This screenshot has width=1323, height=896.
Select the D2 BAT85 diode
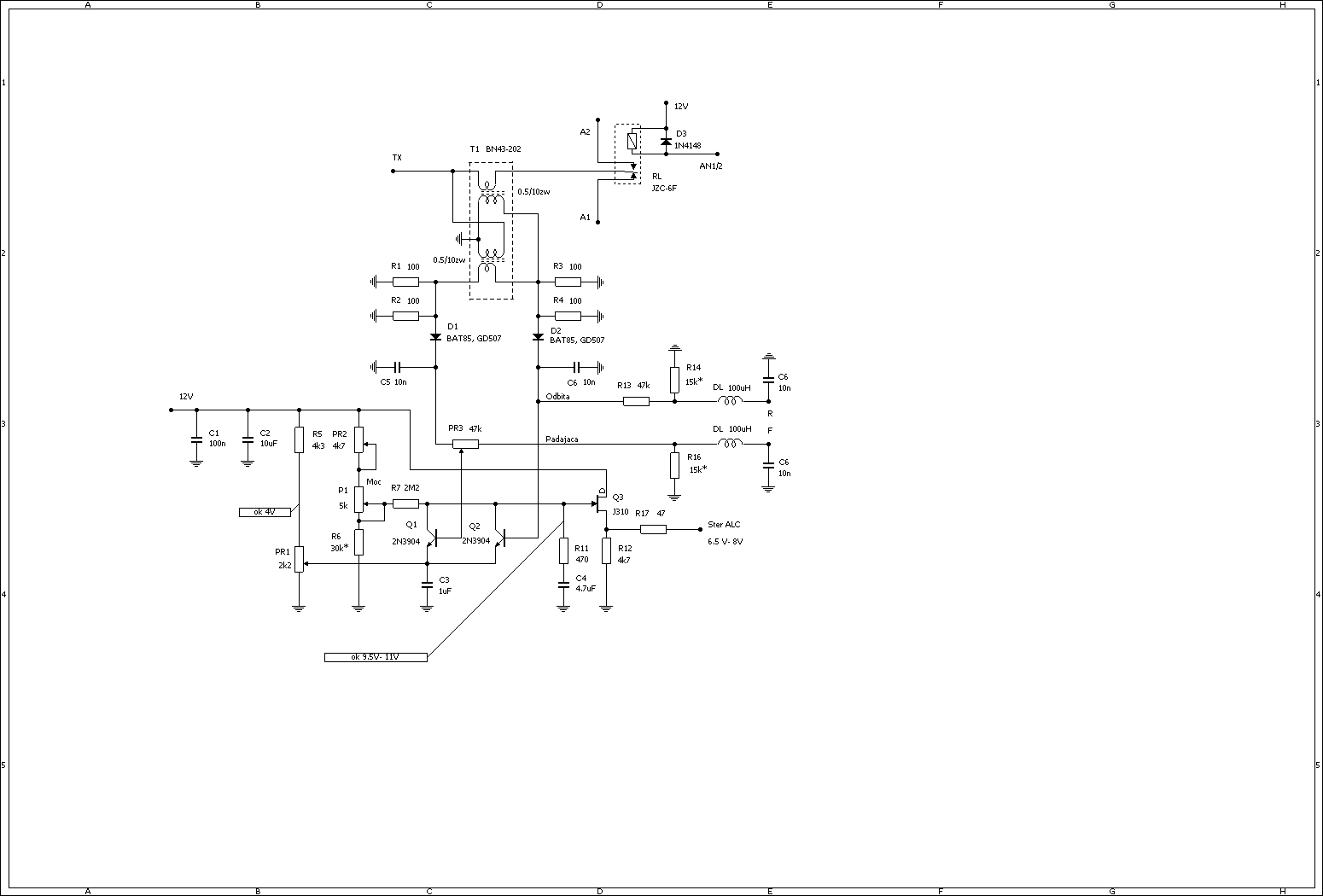coord(538,337)
